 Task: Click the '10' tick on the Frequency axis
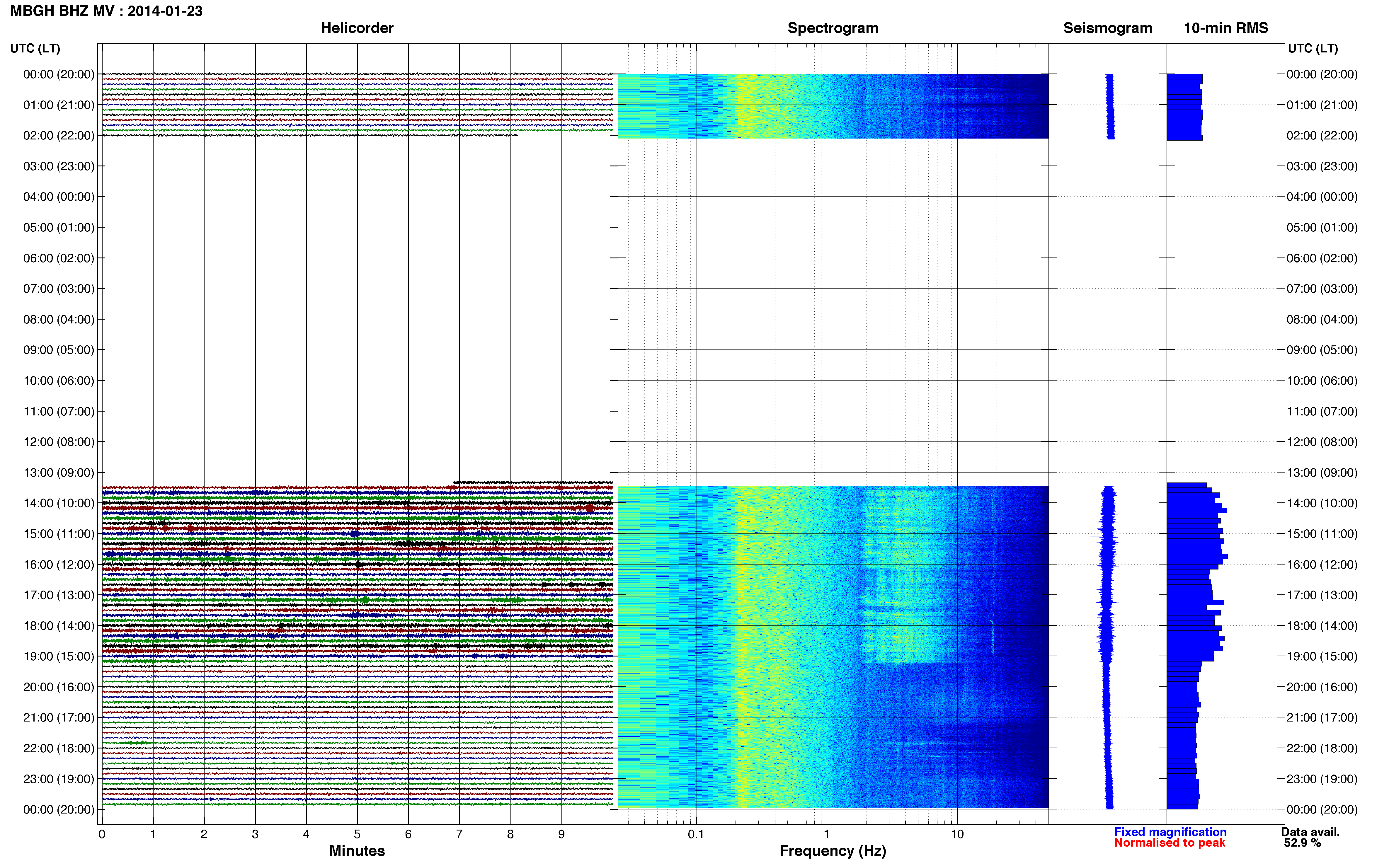(x=957, y=834)
